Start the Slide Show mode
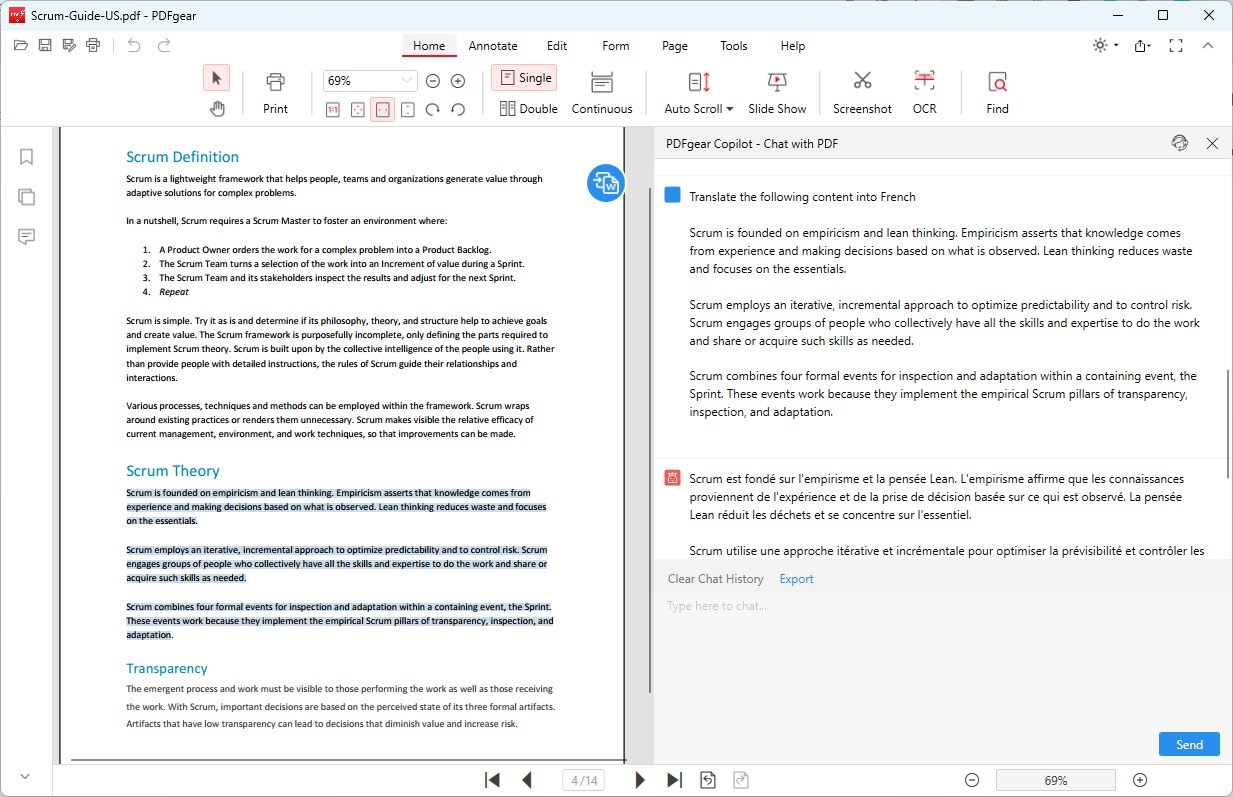Image resolution: width=1233 pixels, height=797 pixels. 777,92
